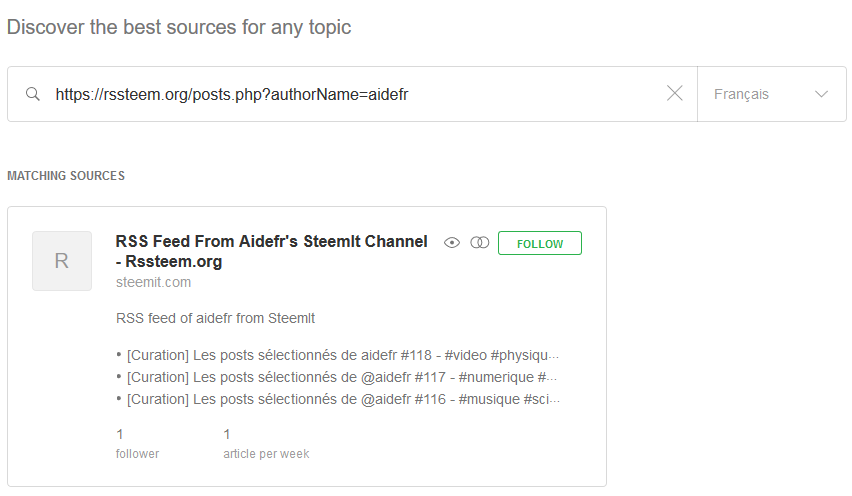Click the steemit.com source domain
Viewport: 852px width, 496px height.
coord(153,282)
